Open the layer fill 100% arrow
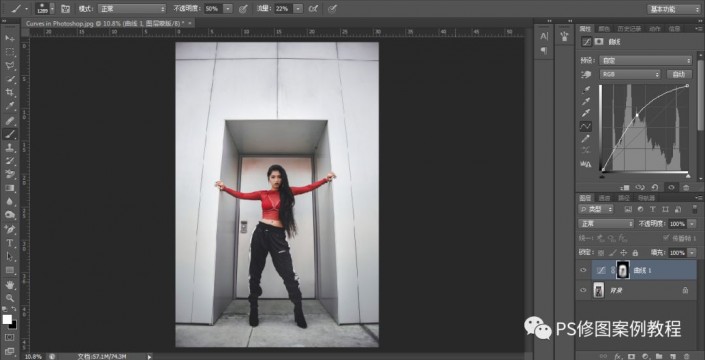Viewport: 705px width, 360px height. 691,253
